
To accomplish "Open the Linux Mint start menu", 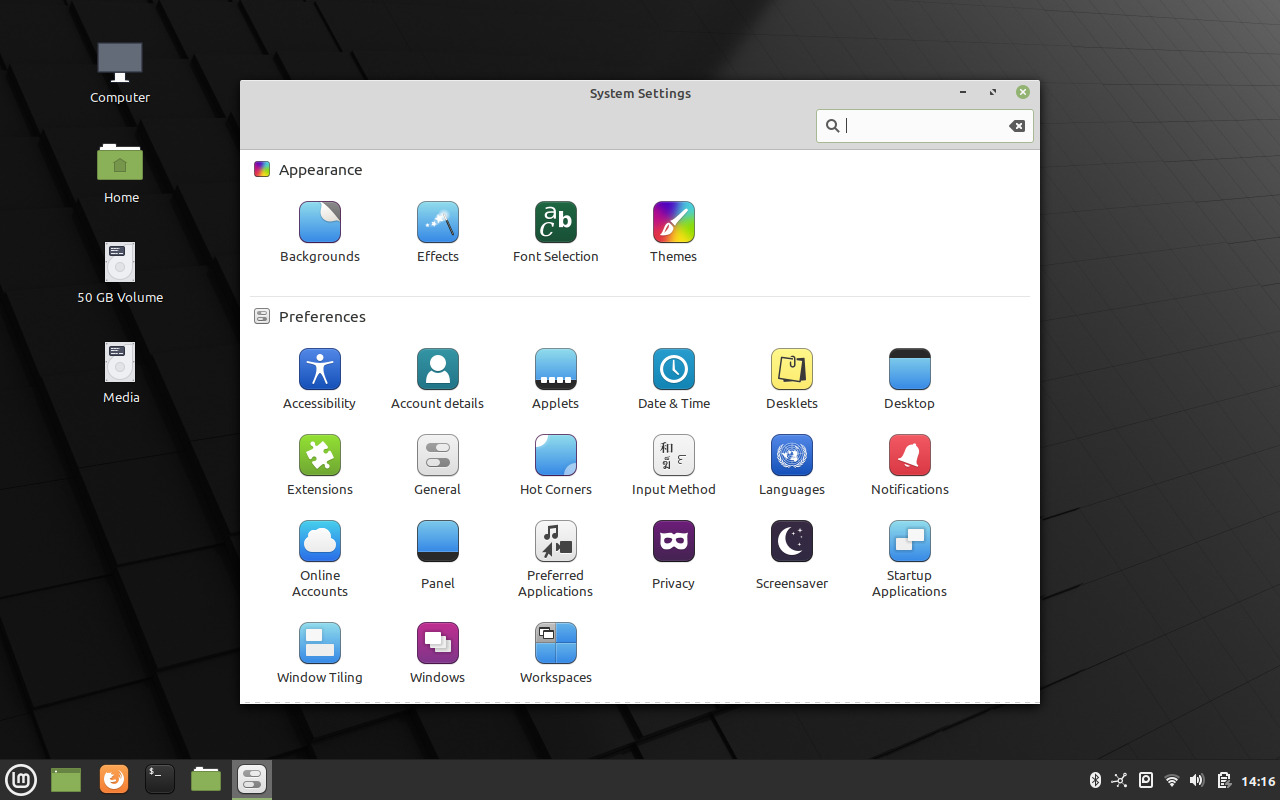I will pyautogui.click(x=21, y=780).
